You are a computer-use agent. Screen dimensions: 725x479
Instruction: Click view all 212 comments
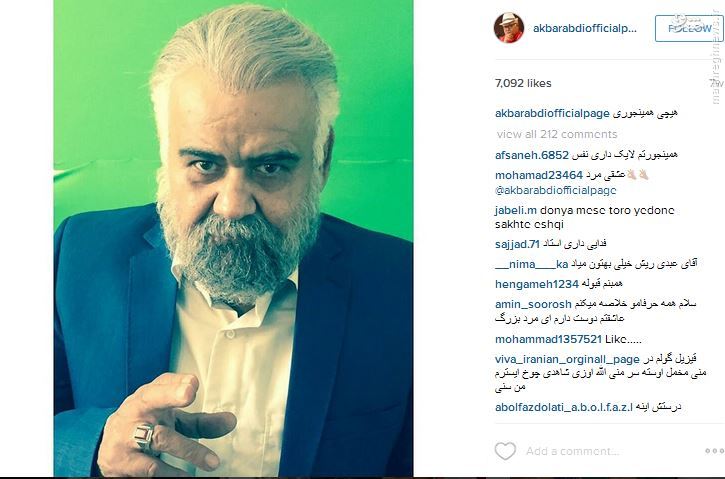pyautogui.click(x=557, y=134)
